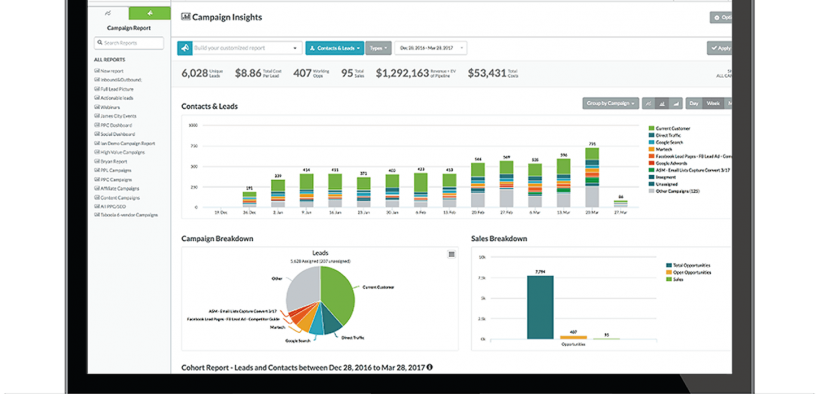Image resolution: width=820 pixels, height=394 pixels.
Task: Click the info icon next to Cohort Report
Action: [430, 367]
